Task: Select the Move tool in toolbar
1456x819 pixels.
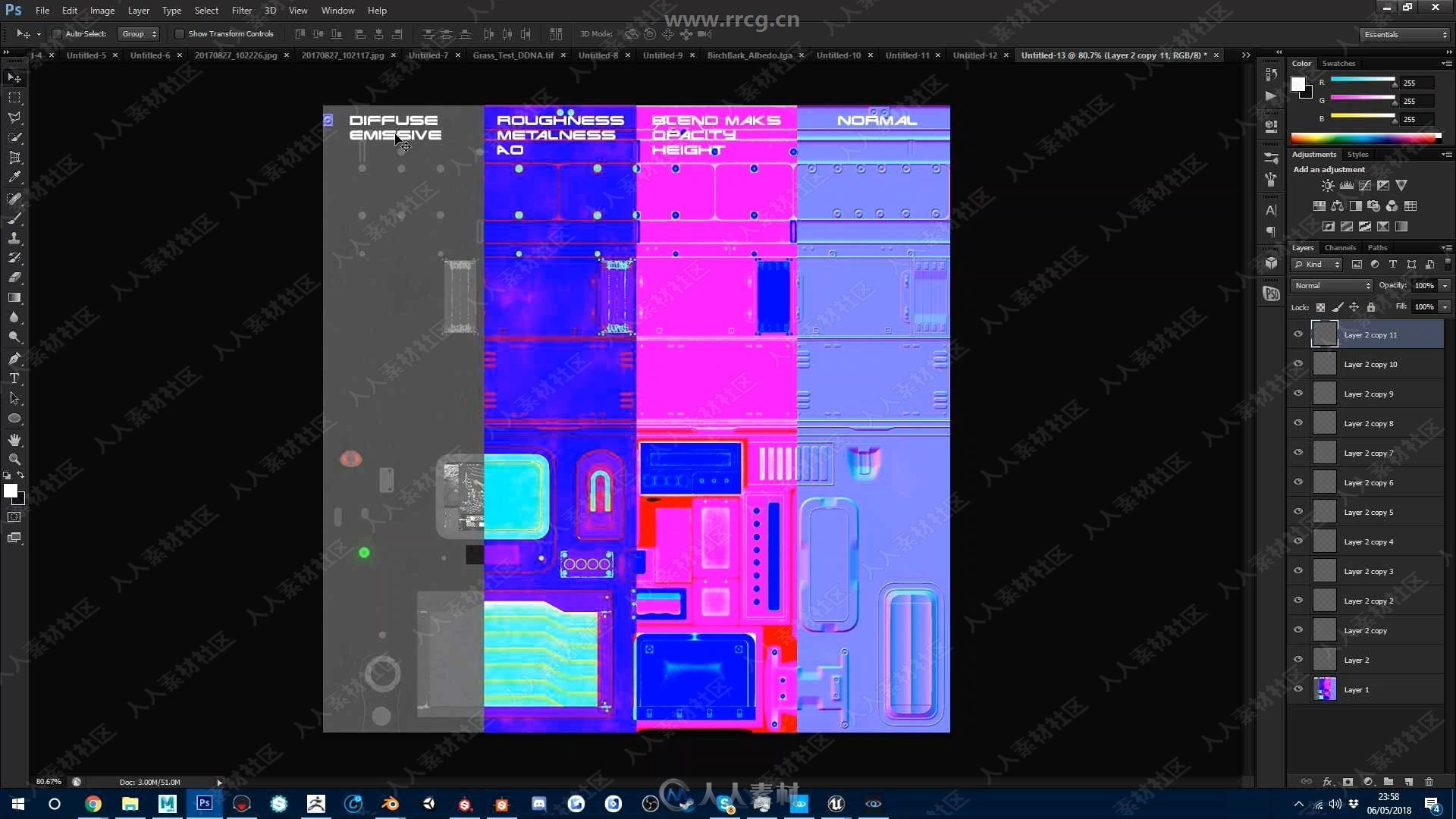Action: coord(14,77)
